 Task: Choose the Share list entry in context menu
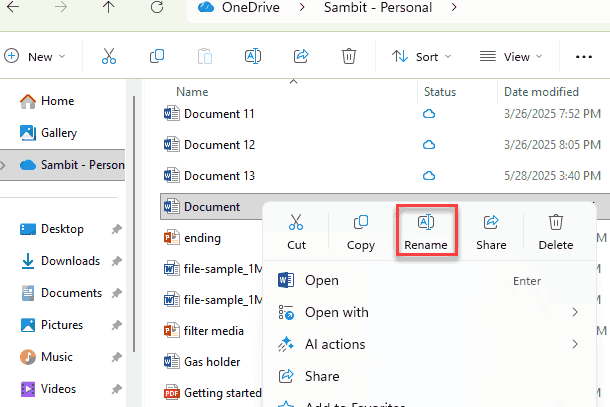click(429, 376)
